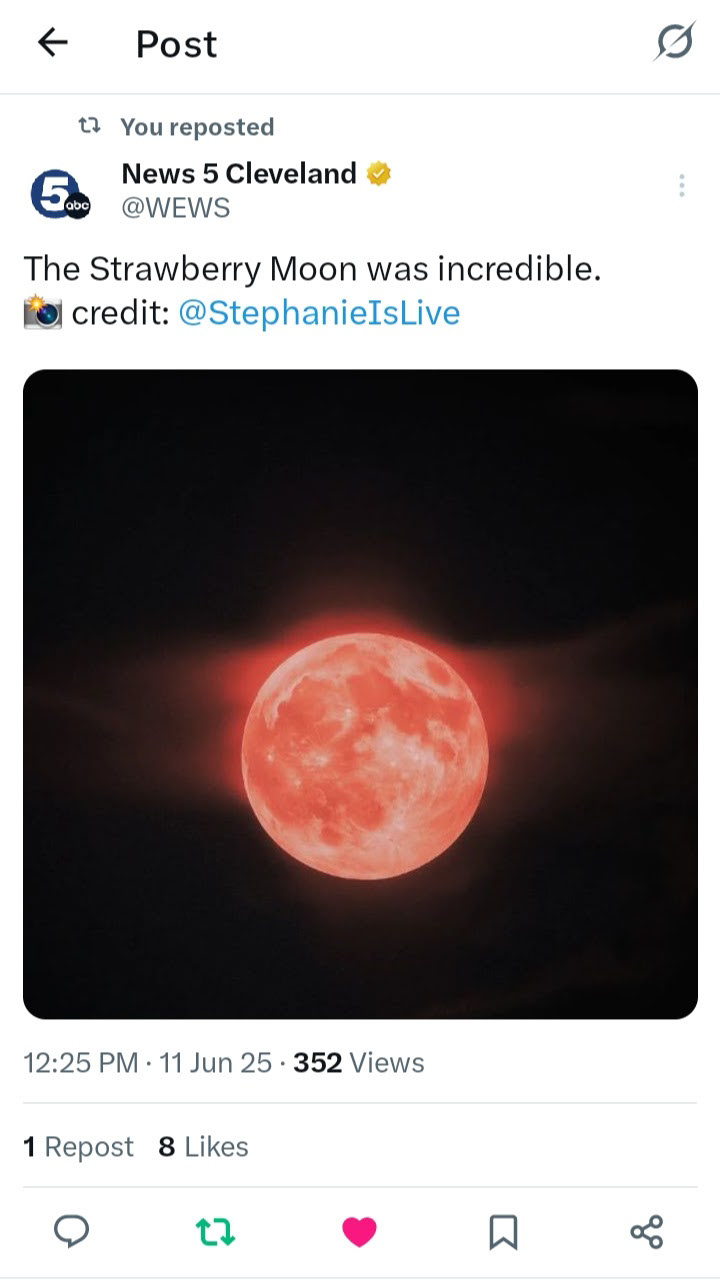
Task: Open the three-dot more options menu
Action: click(681, 185)
